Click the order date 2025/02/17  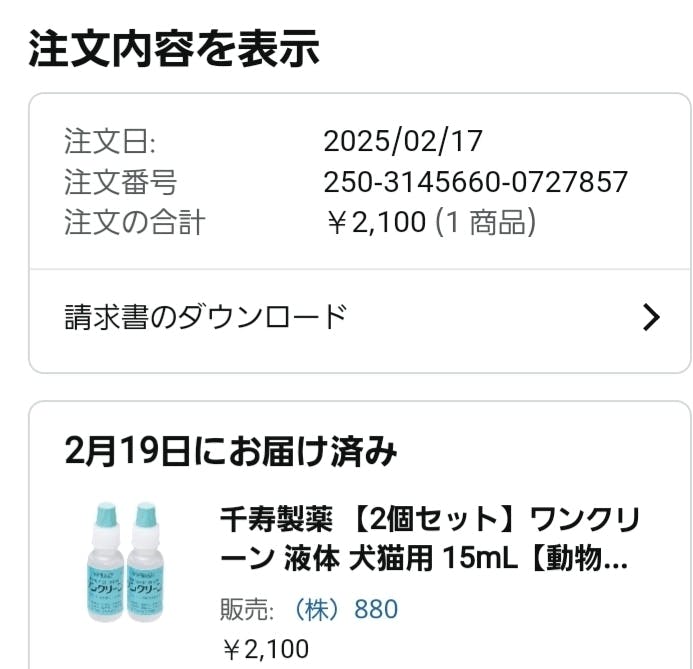click(403, 141)
